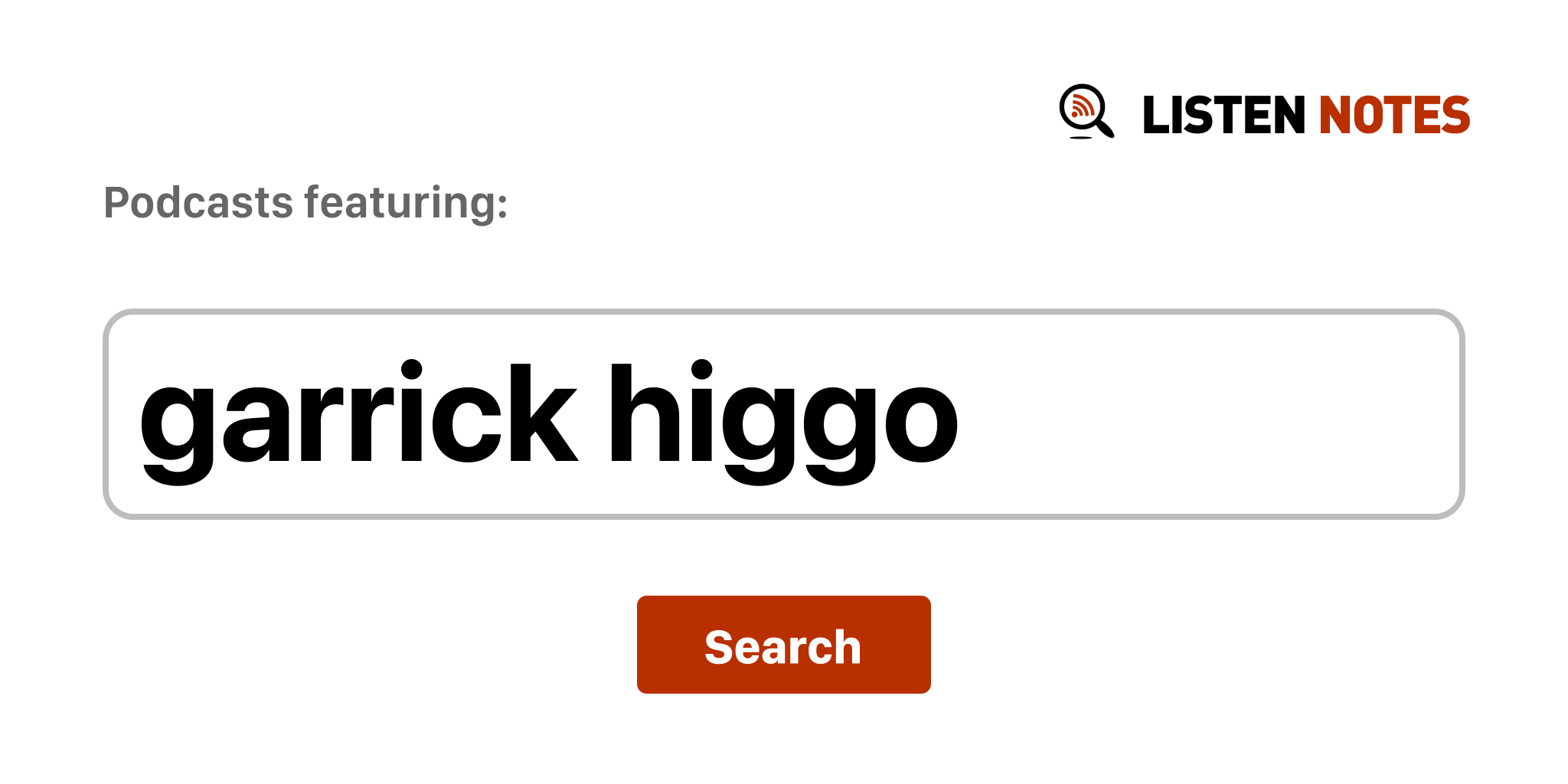Click the space between "garrick" and "higgo"
This screenshot has height=784, width=1568.
click(x=594, y=414)
